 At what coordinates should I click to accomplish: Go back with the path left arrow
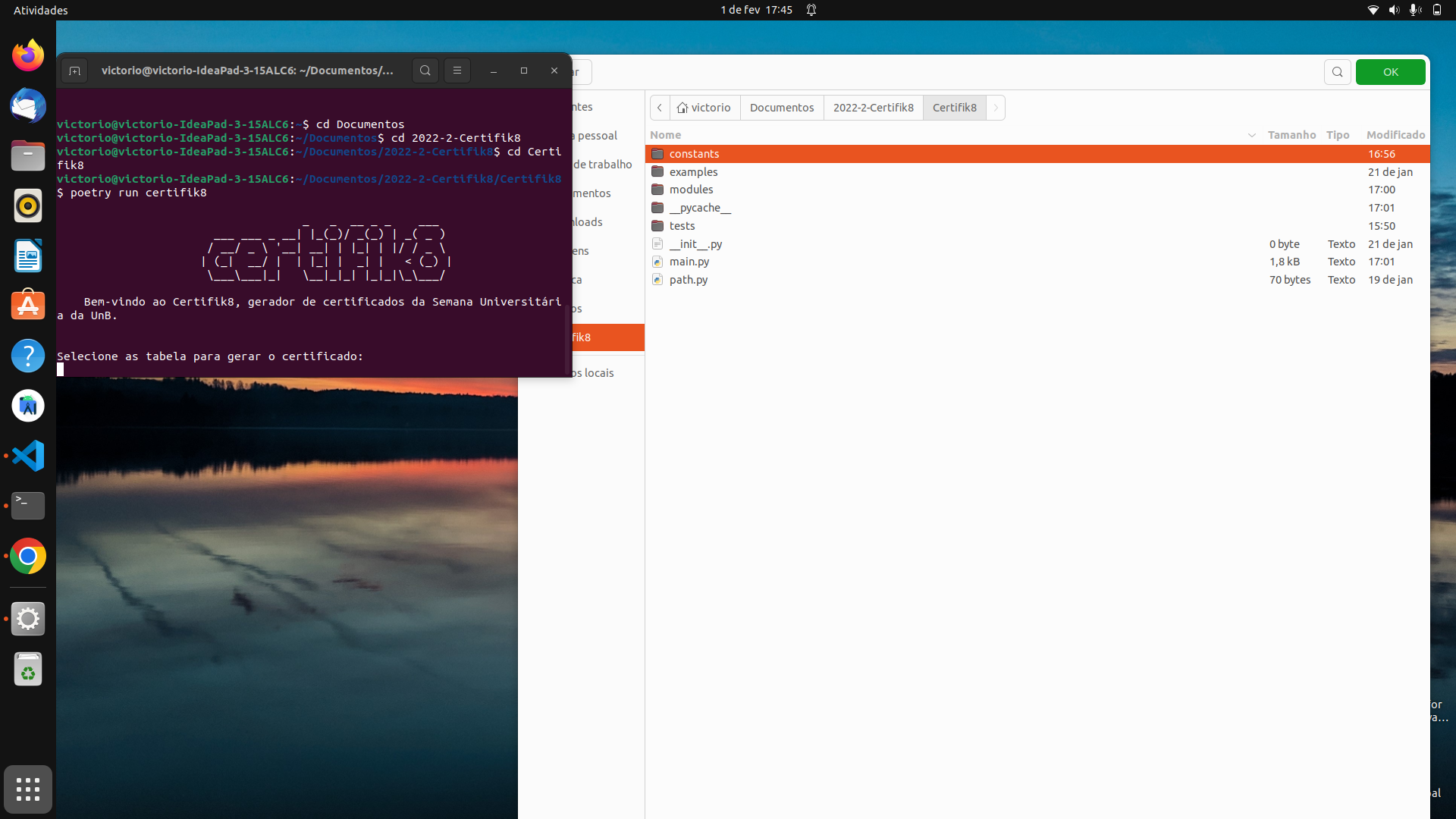[660, 108]
